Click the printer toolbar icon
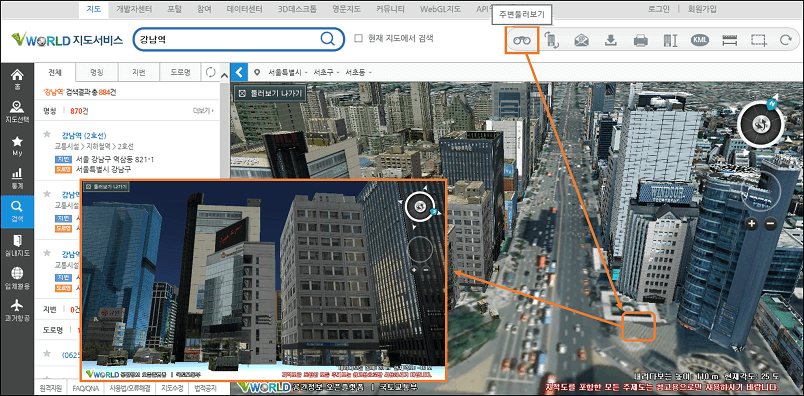804x396 pixels. [x=640, y=41]
